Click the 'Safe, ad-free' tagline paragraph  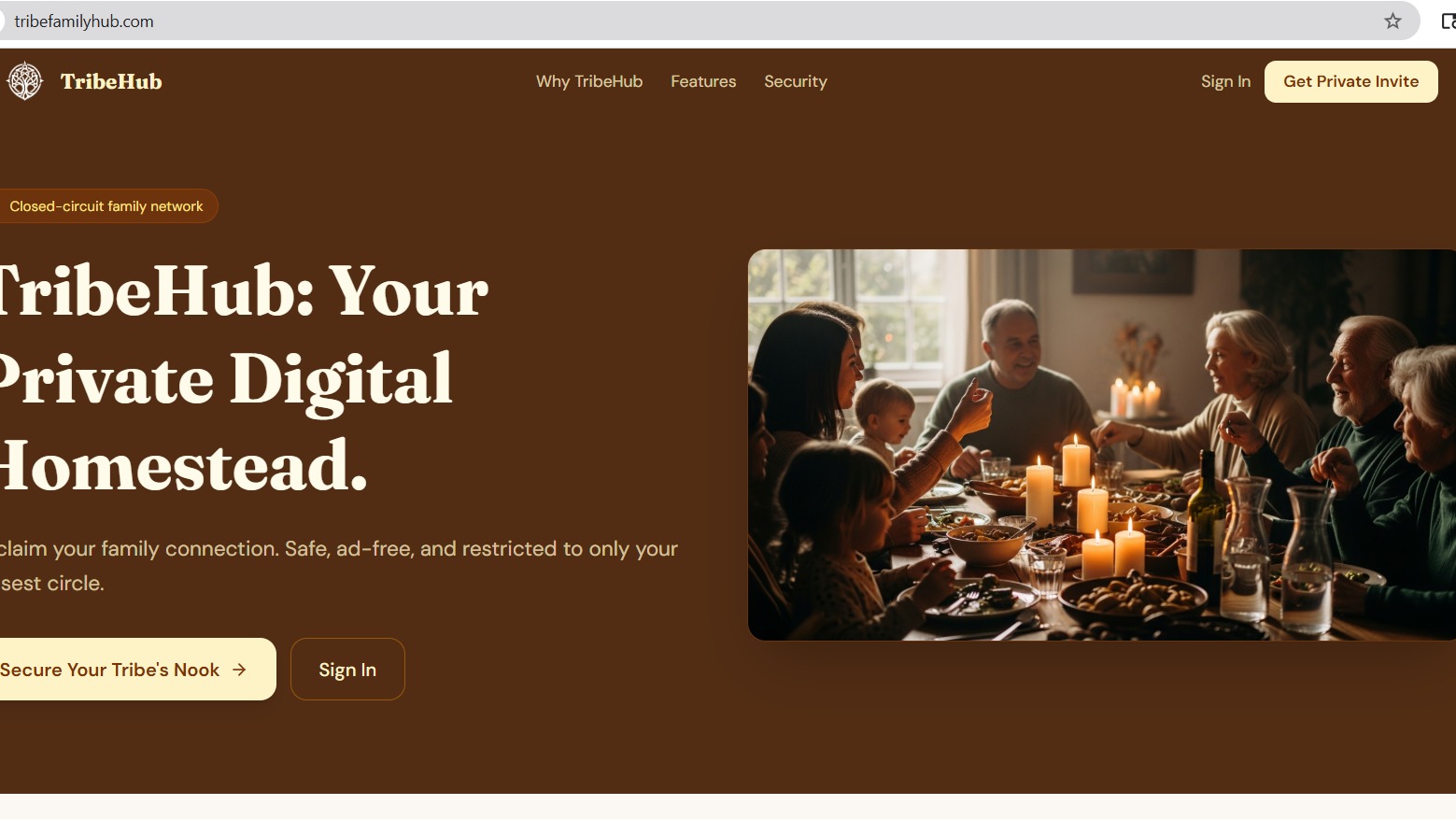(339, 565)
